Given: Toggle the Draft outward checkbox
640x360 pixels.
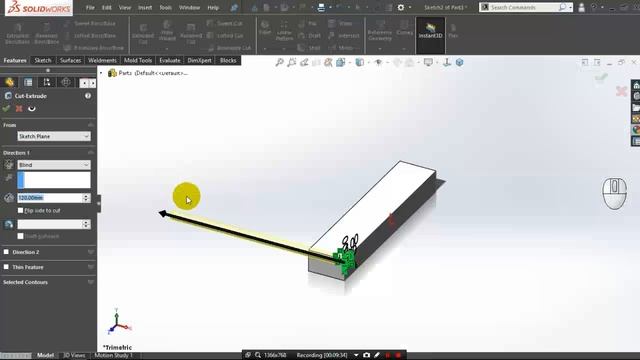Looking at the screenshot, I should click(20, 236).
